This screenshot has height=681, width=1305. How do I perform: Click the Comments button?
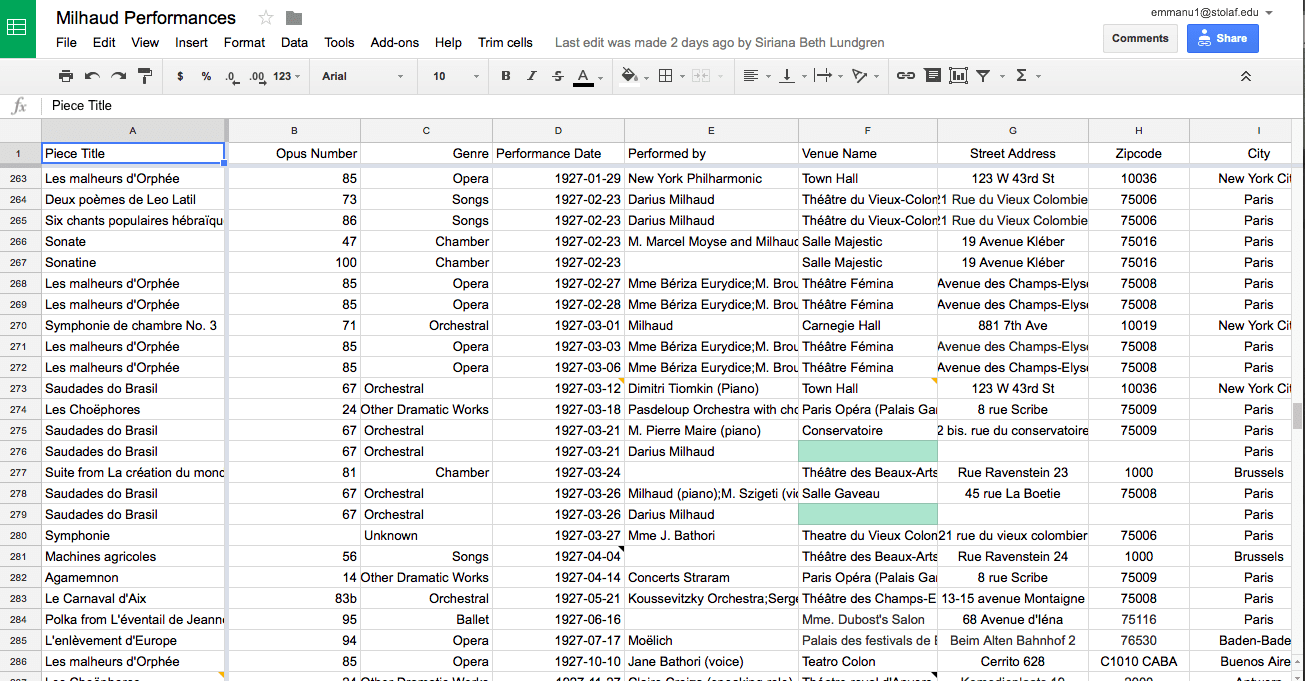click(x=1140, y=38)
